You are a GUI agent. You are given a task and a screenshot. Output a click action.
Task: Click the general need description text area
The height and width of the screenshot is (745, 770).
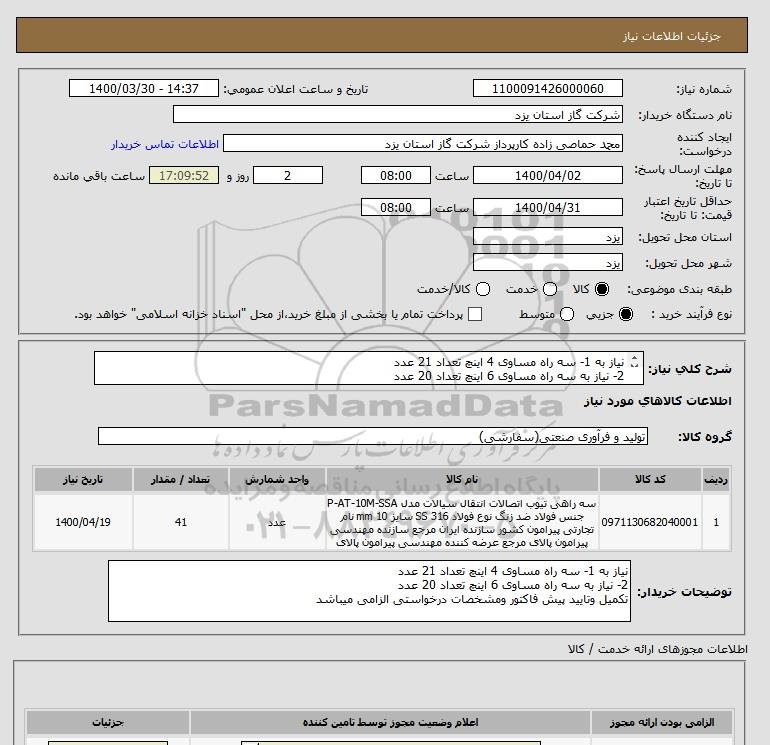coord(368,368)
